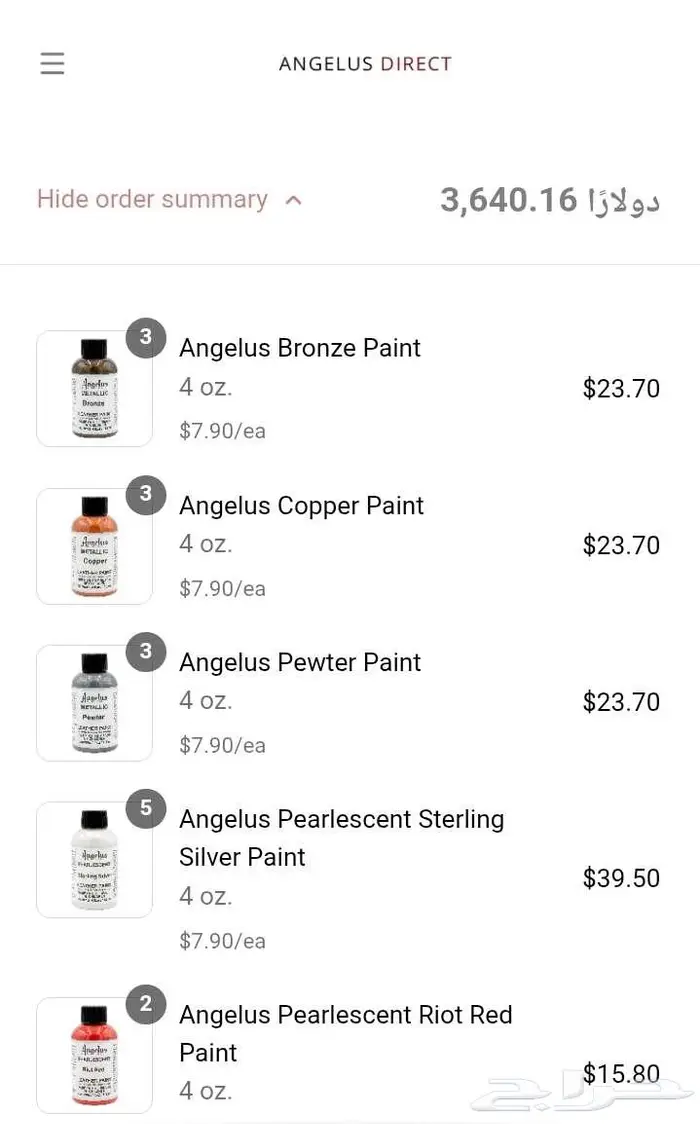Click Hide order summary text
Viewport: 700px width, 1124px height.
click(152, 199)
